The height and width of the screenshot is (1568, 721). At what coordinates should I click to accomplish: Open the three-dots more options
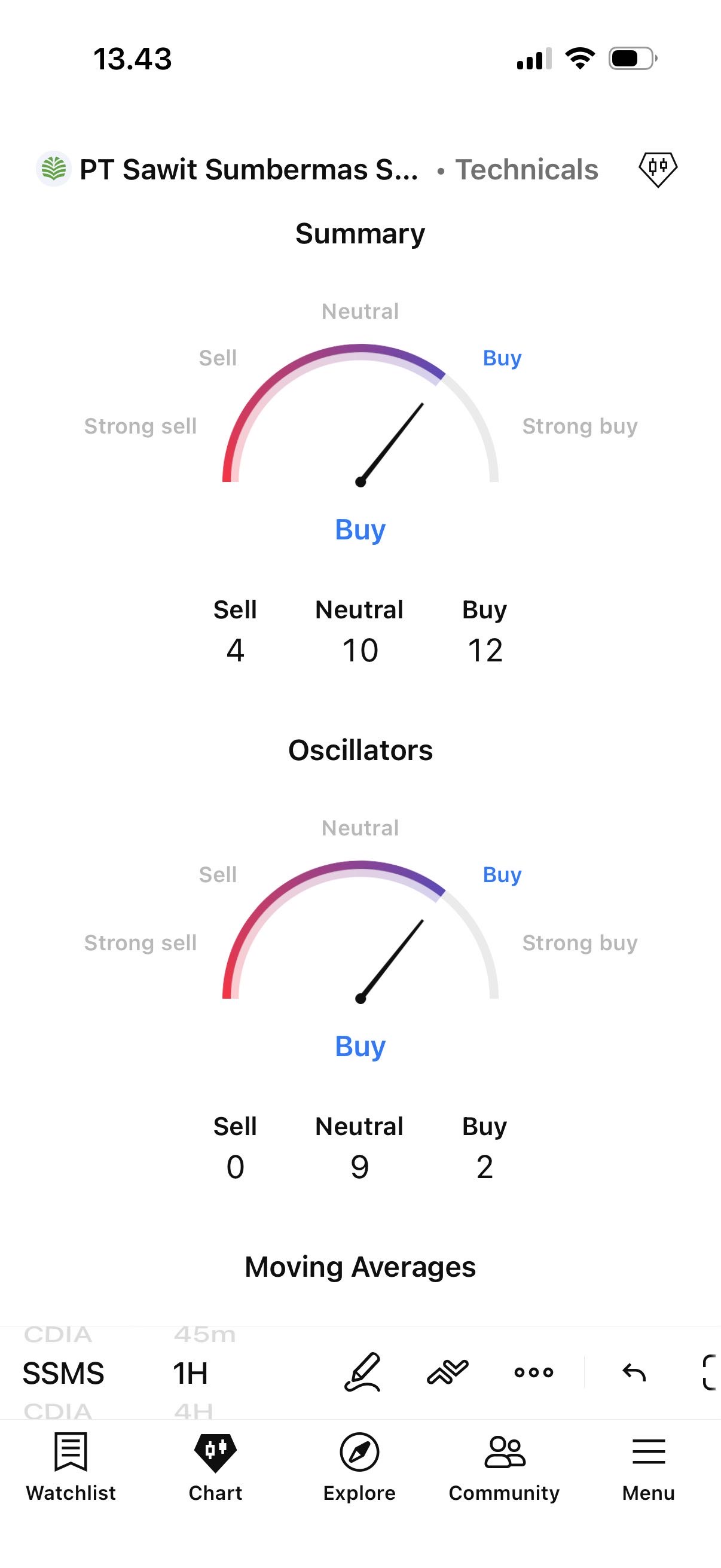[x=534, y=1372]
